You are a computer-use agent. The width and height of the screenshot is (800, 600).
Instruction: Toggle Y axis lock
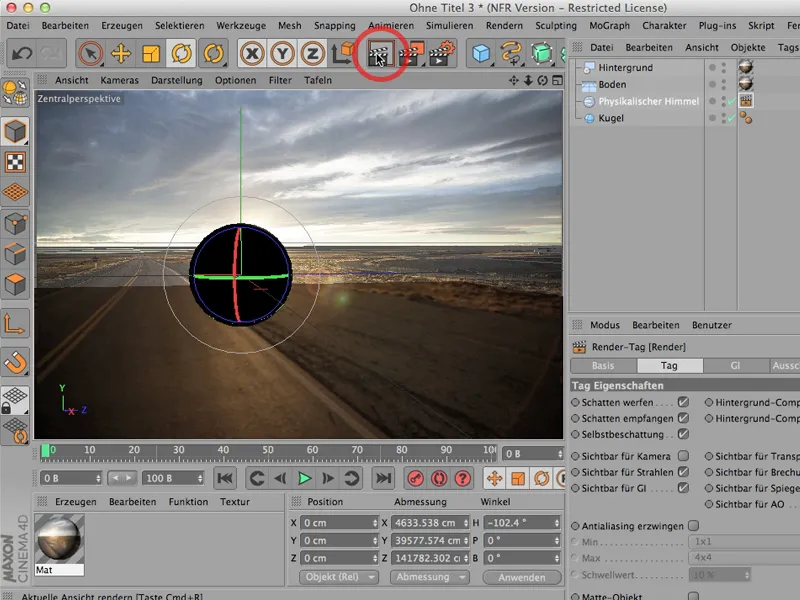(282, 54)
